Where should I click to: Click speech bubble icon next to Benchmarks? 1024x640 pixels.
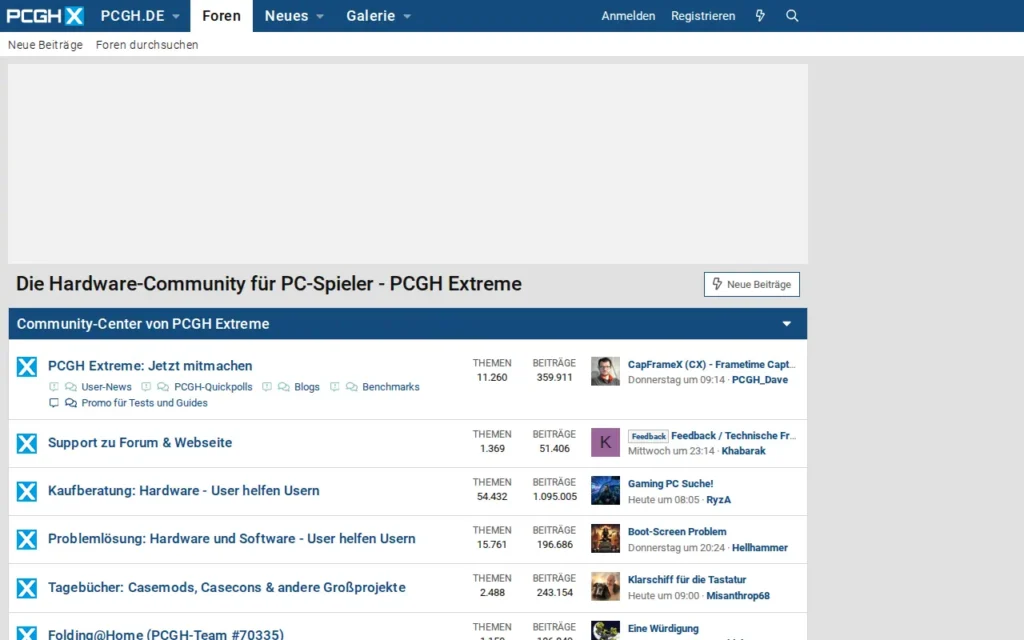coord(351,387)
